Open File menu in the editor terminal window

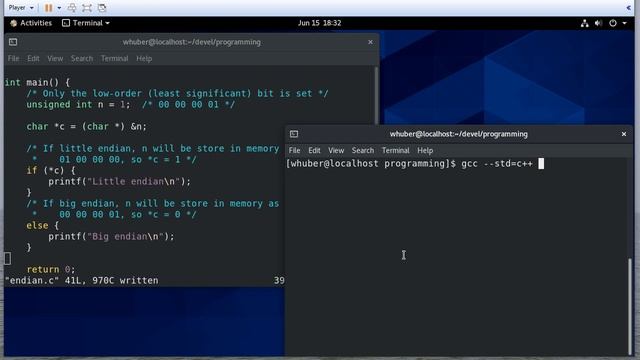pyautogui.click(x=13, y=58)
